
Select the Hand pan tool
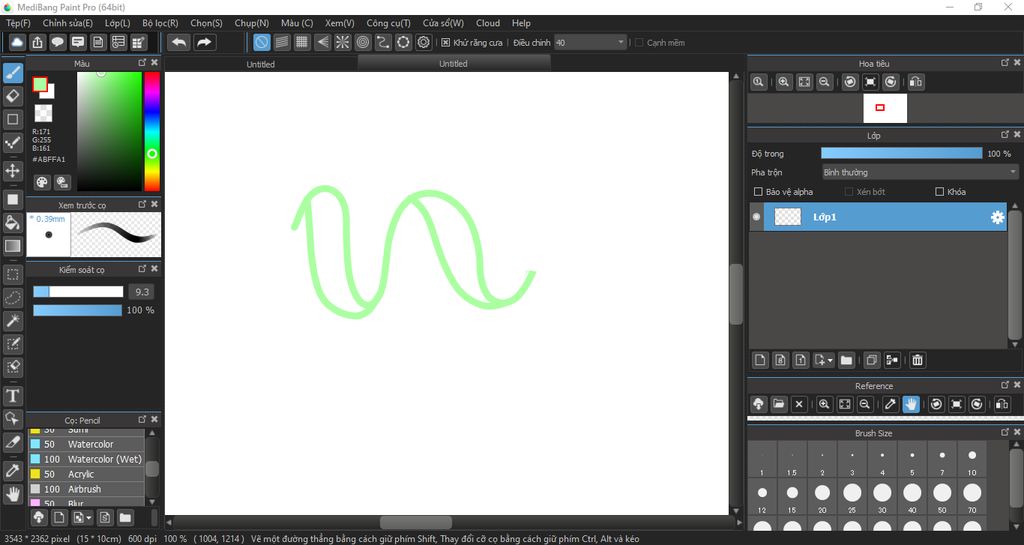pos(12,494)
